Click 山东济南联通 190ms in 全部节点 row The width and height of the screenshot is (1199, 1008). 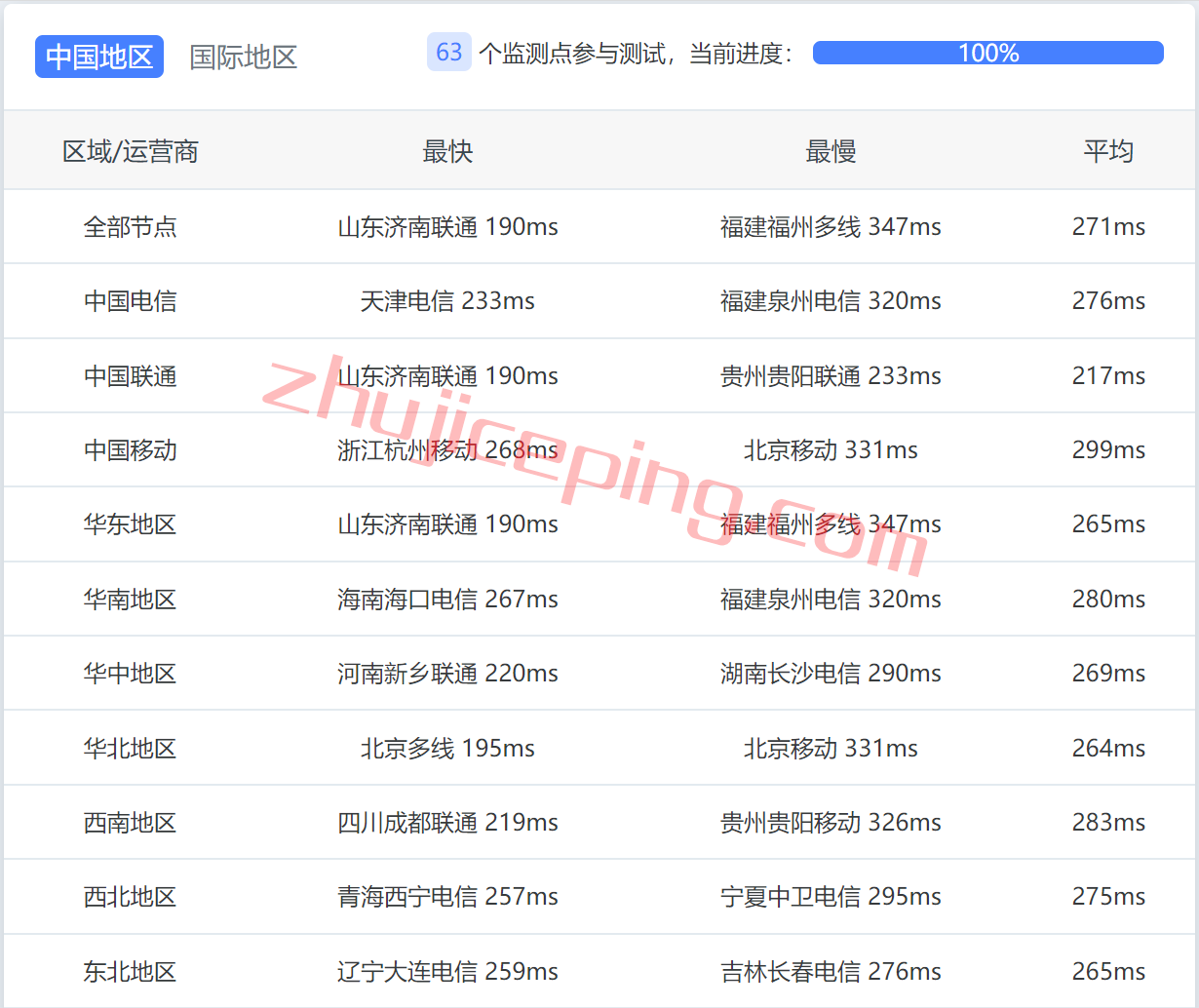click(x=447, y=227)
